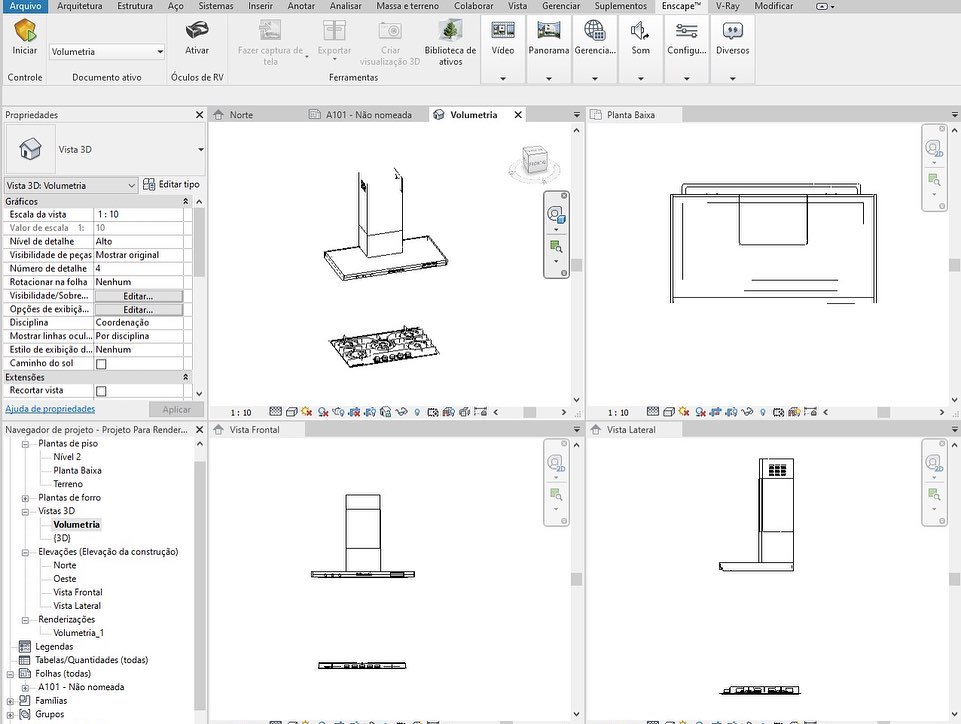The height and width of the screenshot is (724, 961).
Task: Click the Propriedades palette vertical scrollbar thumb
Action: click(199, 243)
